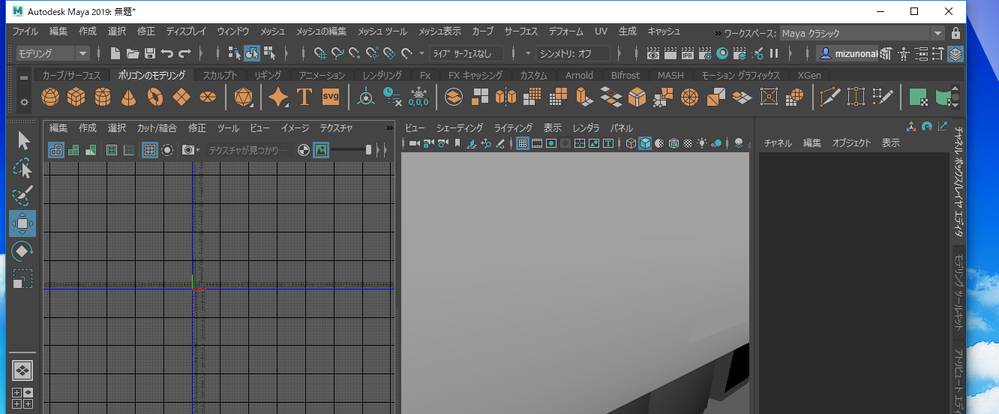The image size is (999, 414).
Task: Open the Render Settings clapper-gear icon
Action: (705, 54)
